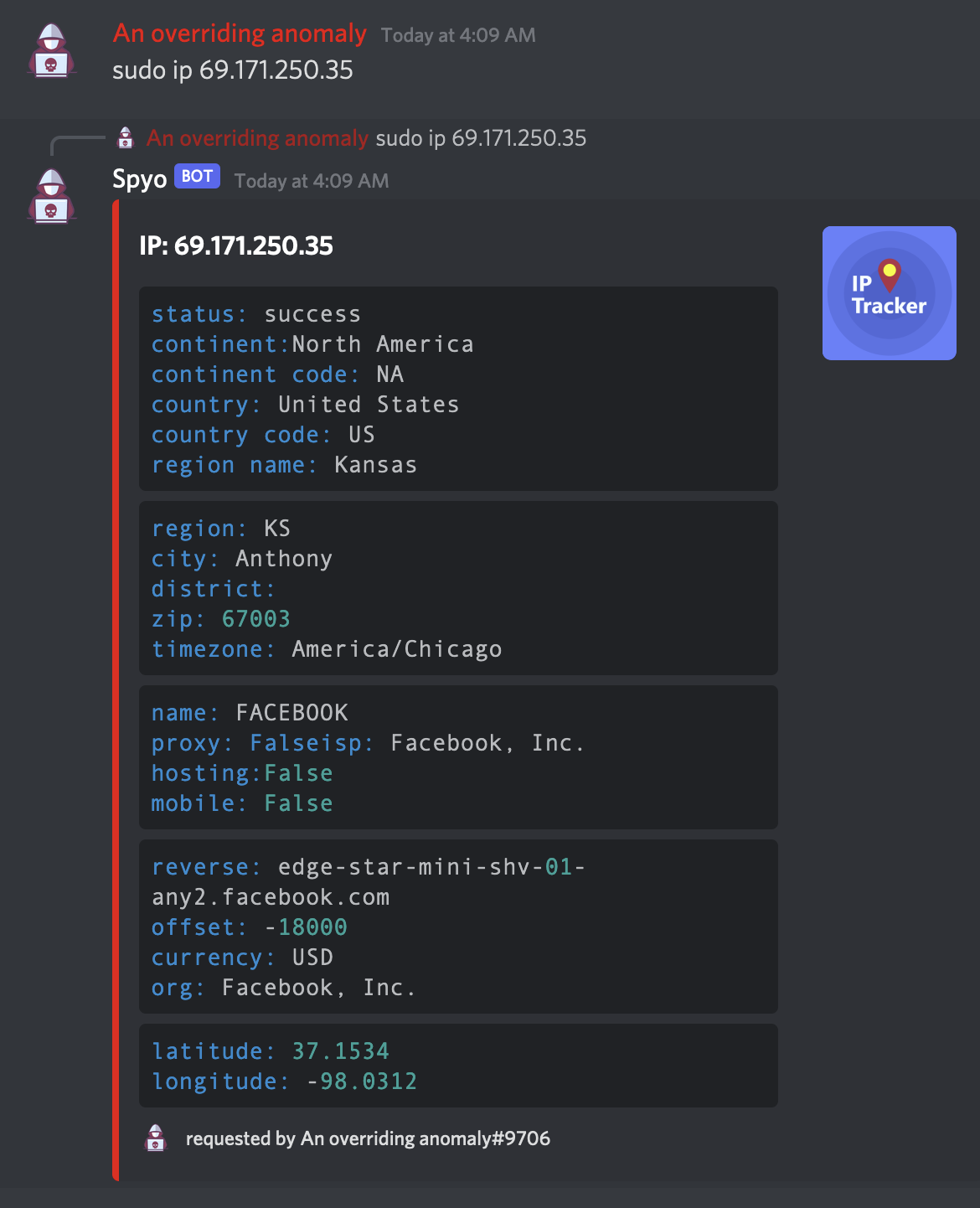Click the timestamp on the first message

coord(458,35)
